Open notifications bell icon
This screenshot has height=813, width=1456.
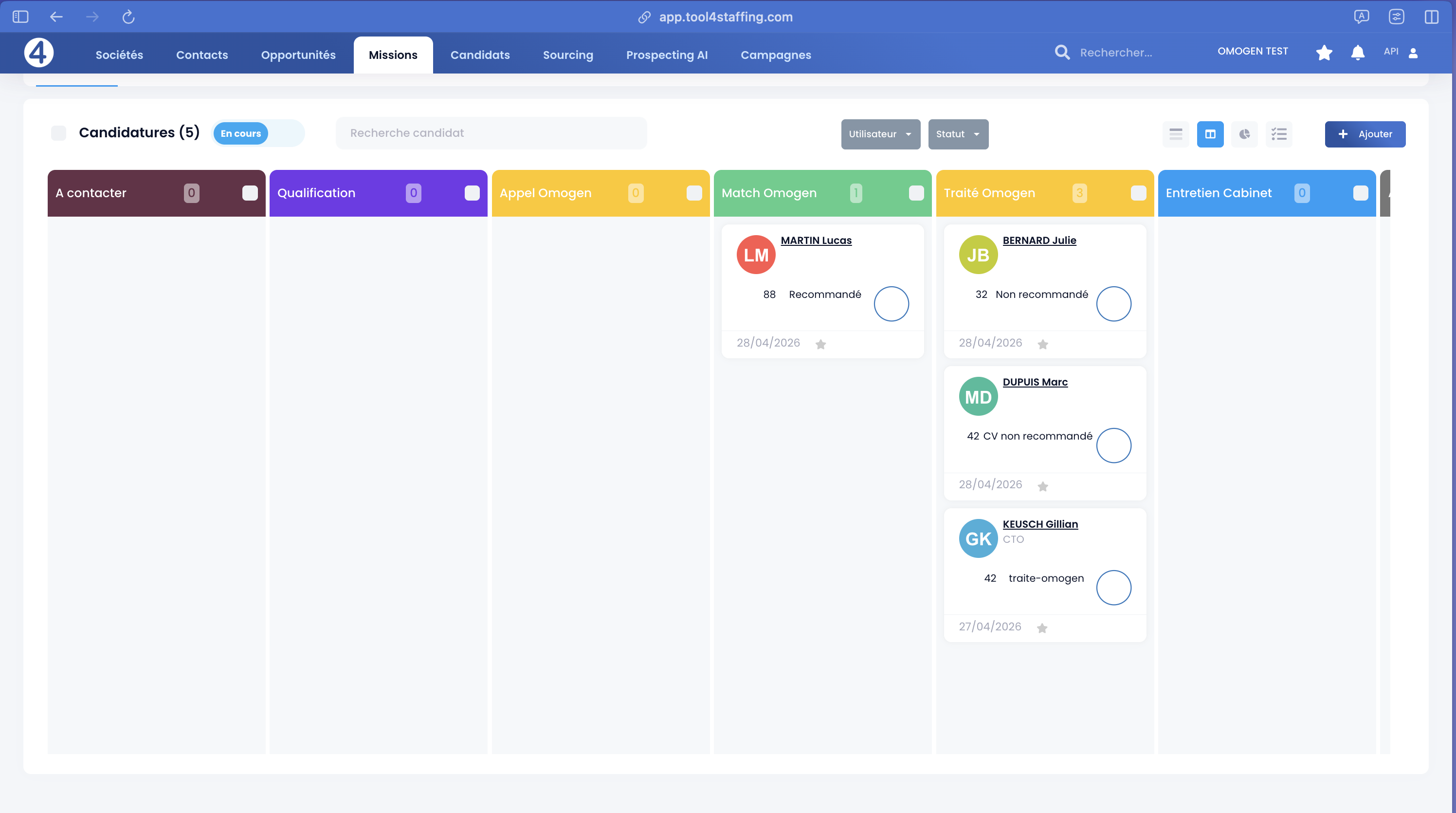click(1358, 53)
